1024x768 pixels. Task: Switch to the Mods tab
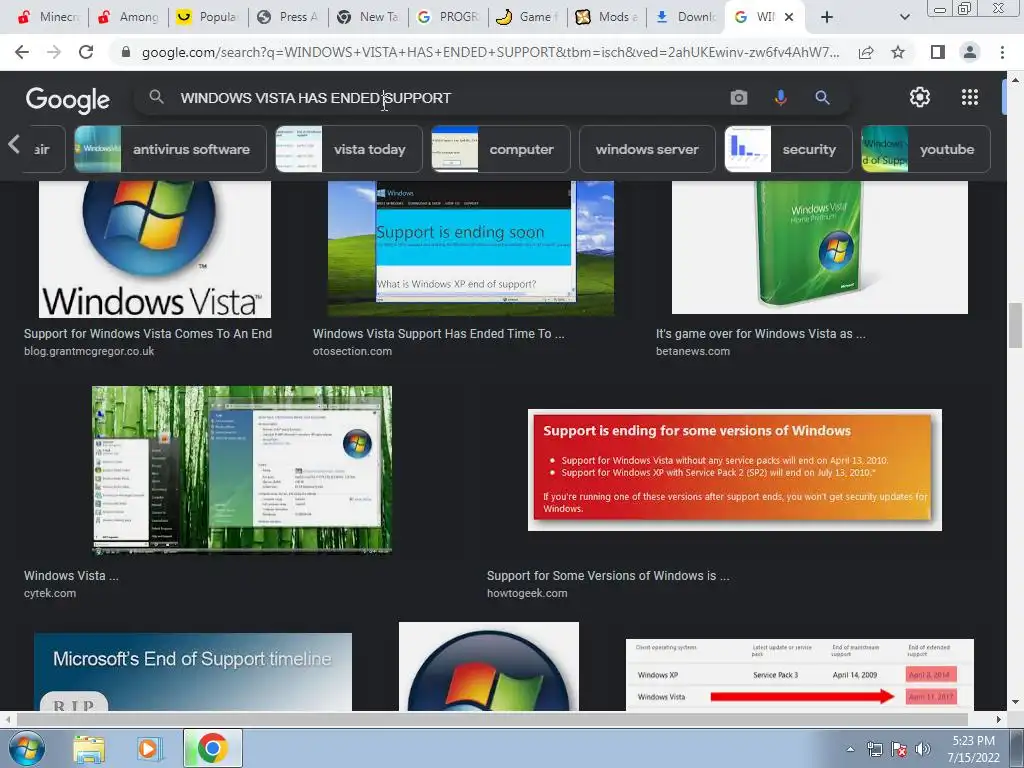coord(607,17)
